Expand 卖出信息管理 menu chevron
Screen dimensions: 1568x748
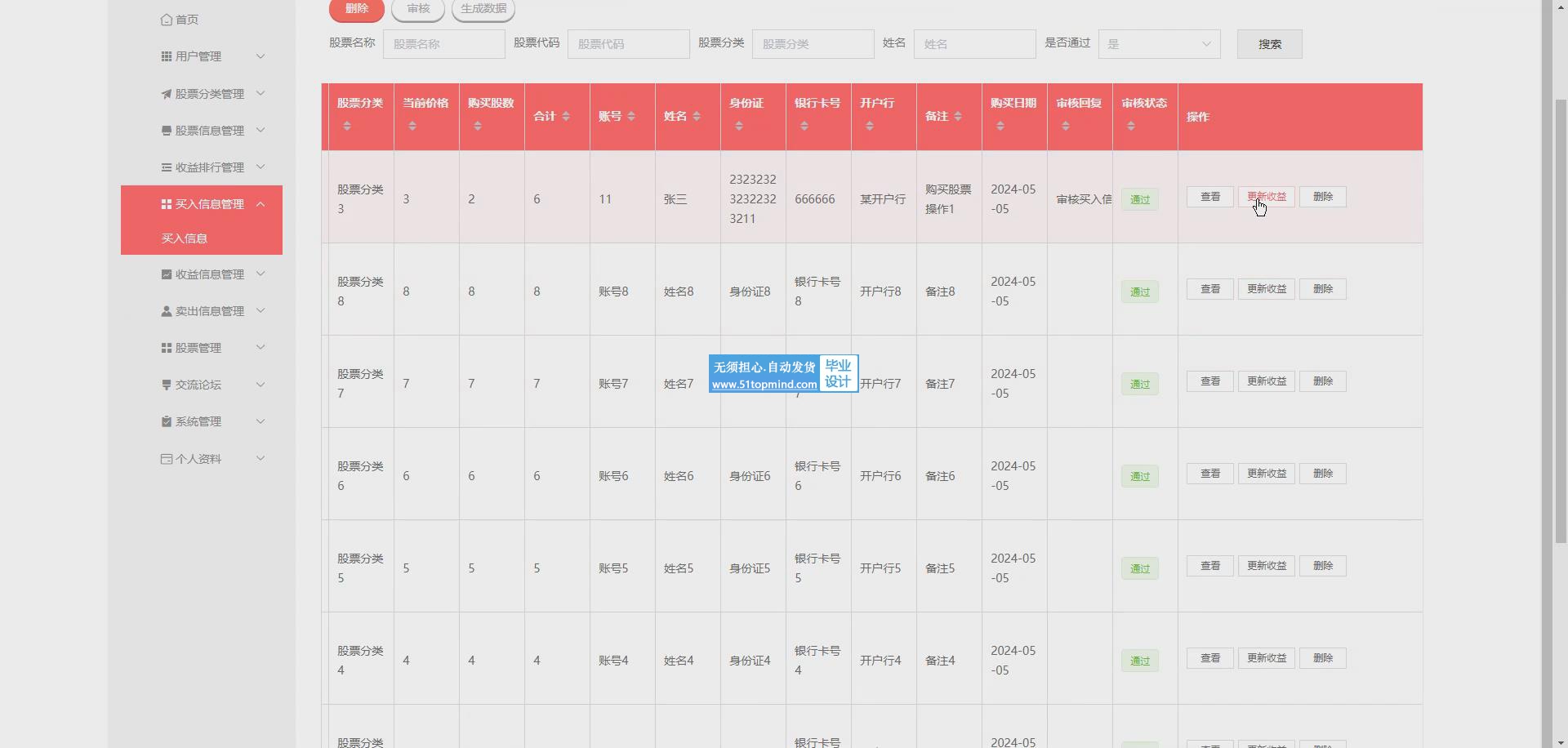pos(261,310)
